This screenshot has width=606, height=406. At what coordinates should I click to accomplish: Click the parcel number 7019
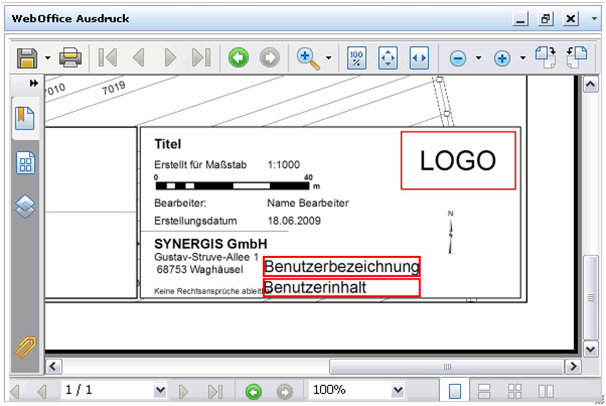tap(114, 88)
